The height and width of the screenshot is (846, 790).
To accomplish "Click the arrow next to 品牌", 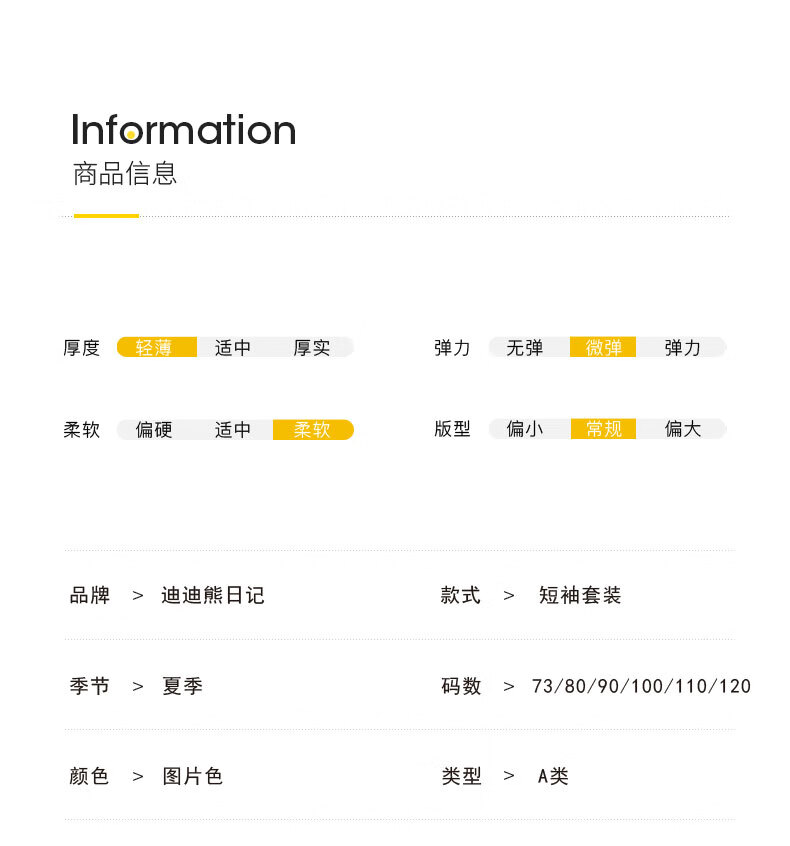I will pyautogui.click(x=138, y=596).
